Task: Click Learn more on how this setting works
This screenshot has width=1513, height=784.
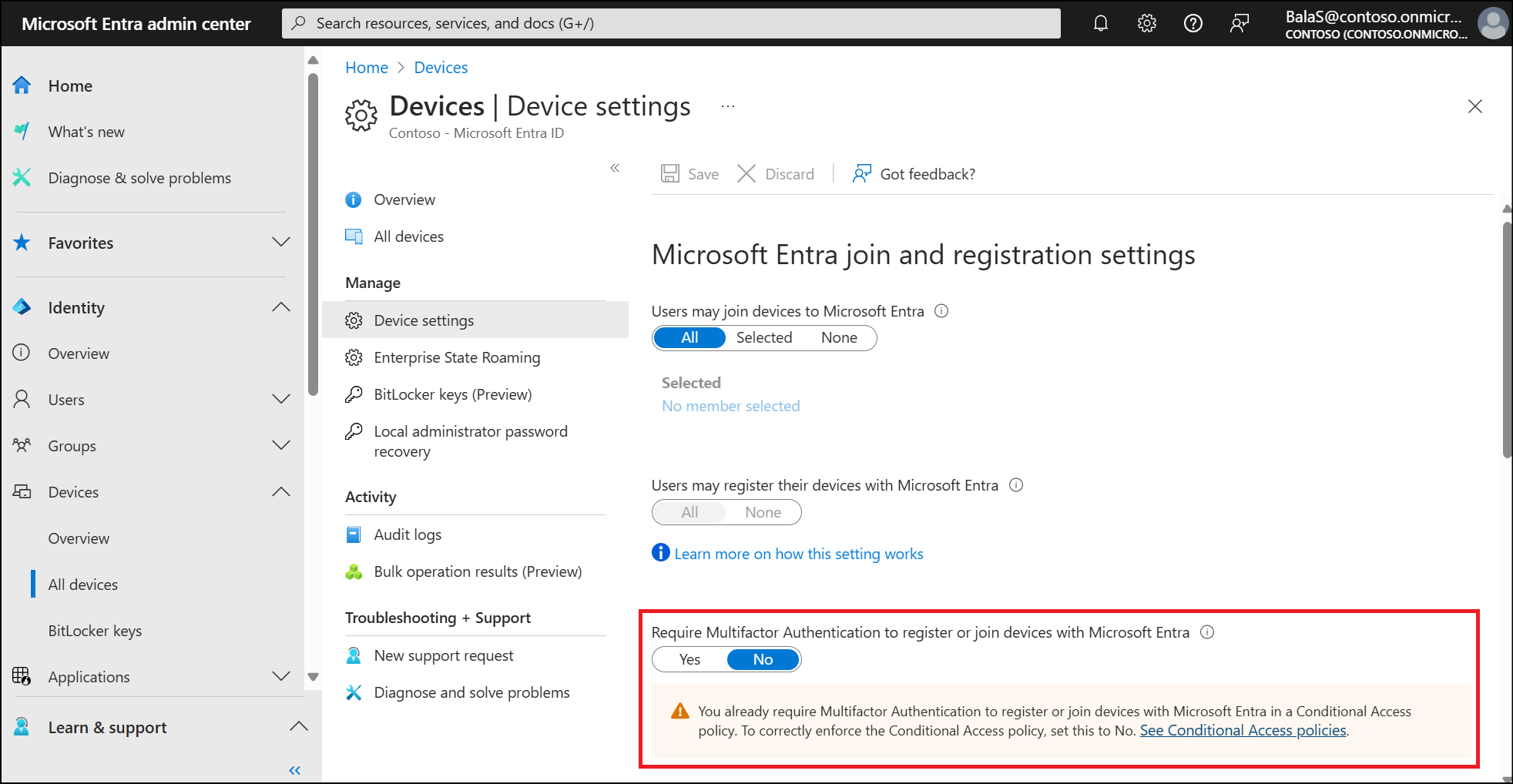Action: tap(798, 554)
